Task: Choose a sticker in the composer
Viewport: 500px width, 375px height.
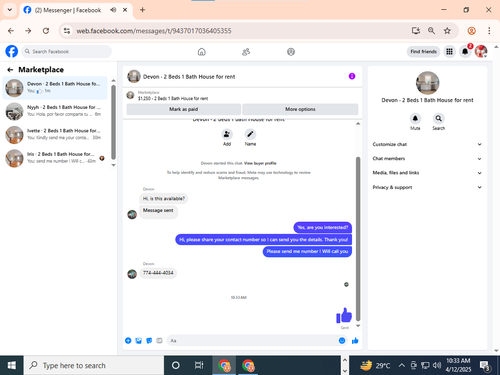Action: pos(149,340)
